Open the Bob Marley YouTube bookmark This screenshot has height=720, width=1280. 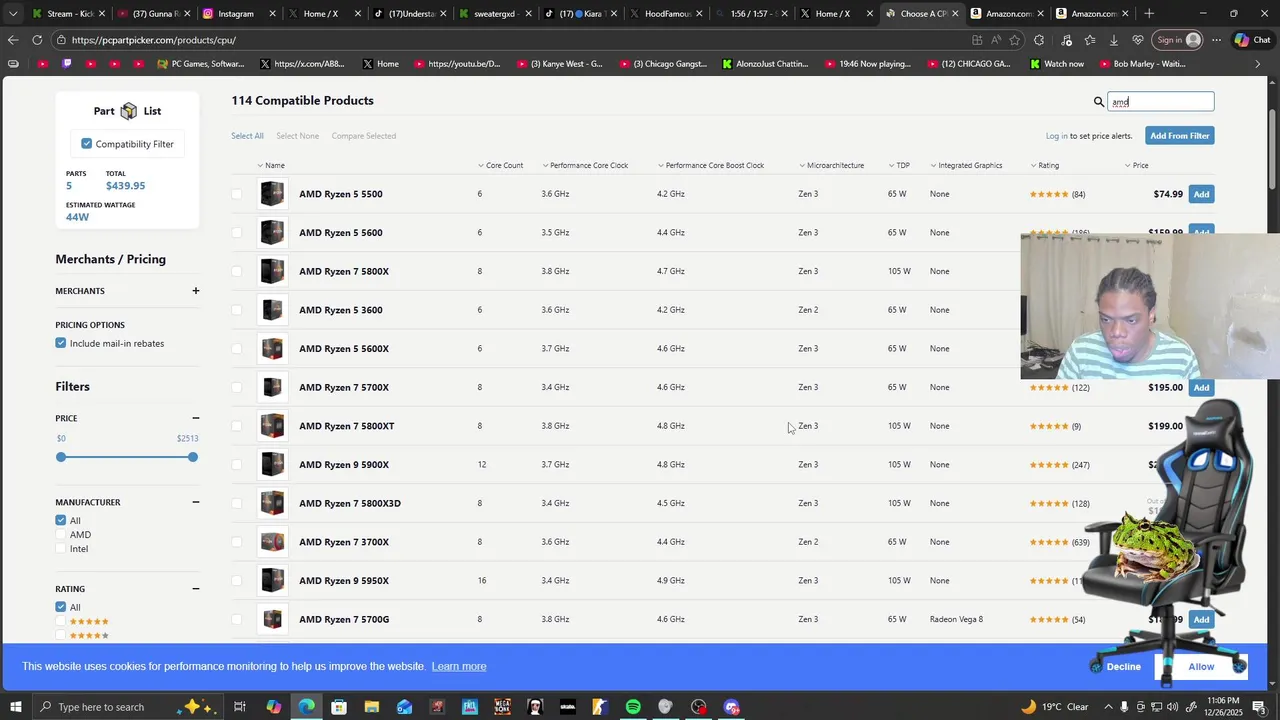[x=1142, y=64]
